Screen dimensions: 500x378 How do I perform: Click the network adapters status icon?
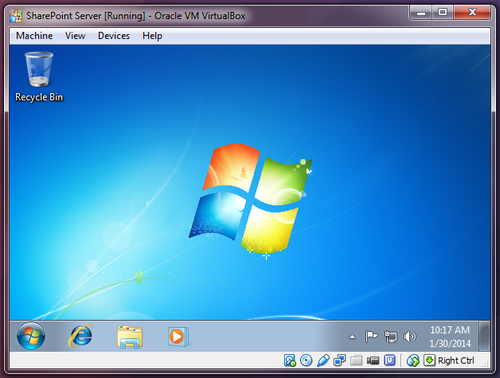(340, 360)
